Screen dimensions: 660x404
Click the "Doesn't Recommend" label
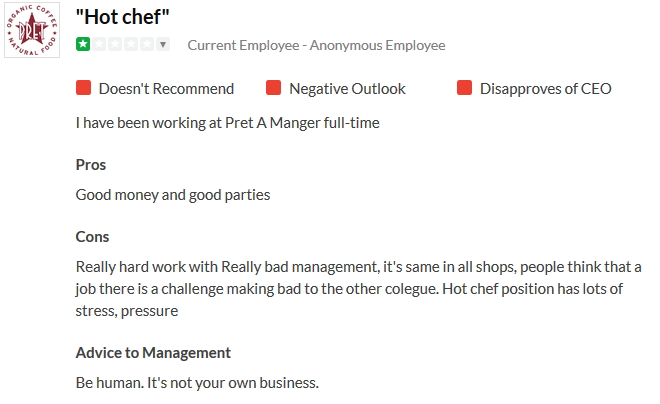166,89
